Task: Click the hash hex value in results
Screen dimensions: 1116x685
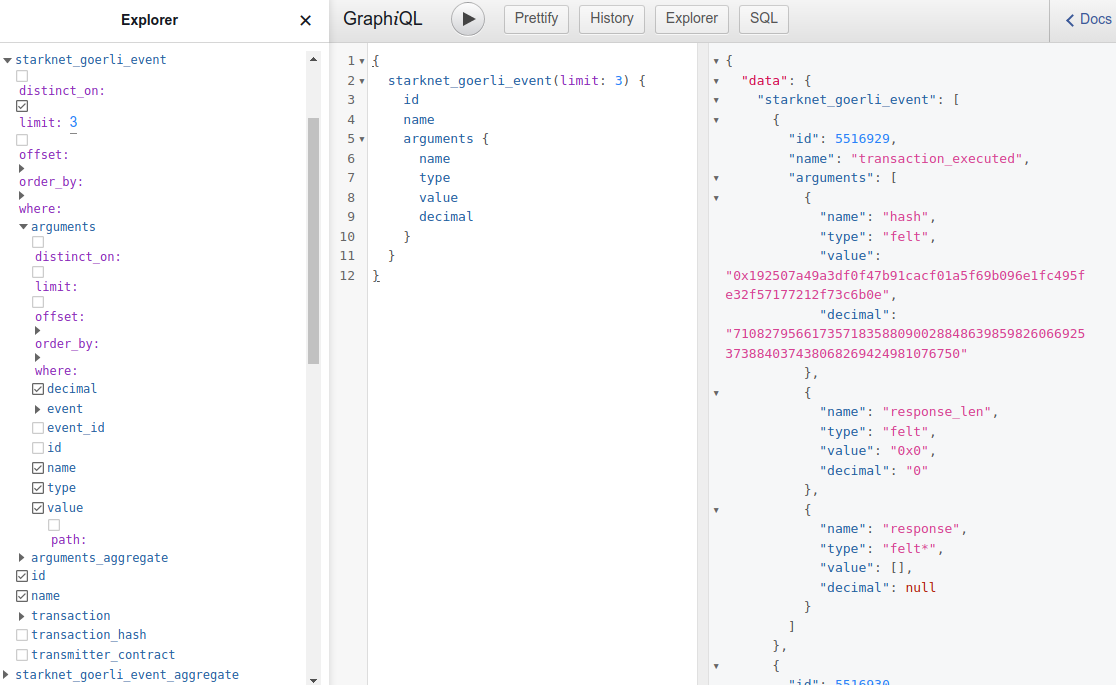Action: (905, 285)
